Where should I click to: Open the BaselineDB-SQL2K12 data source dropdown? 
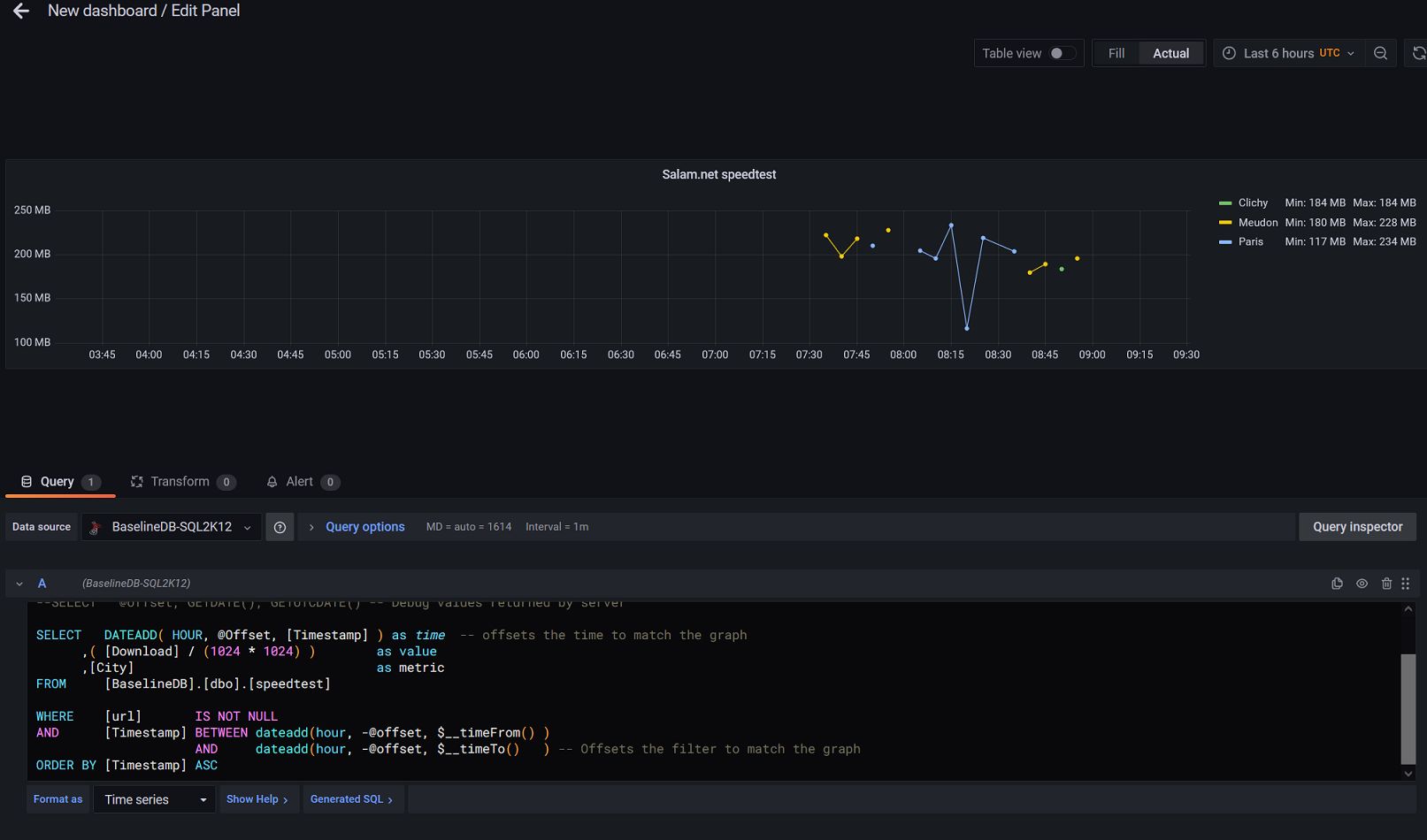tap(172, 527)
